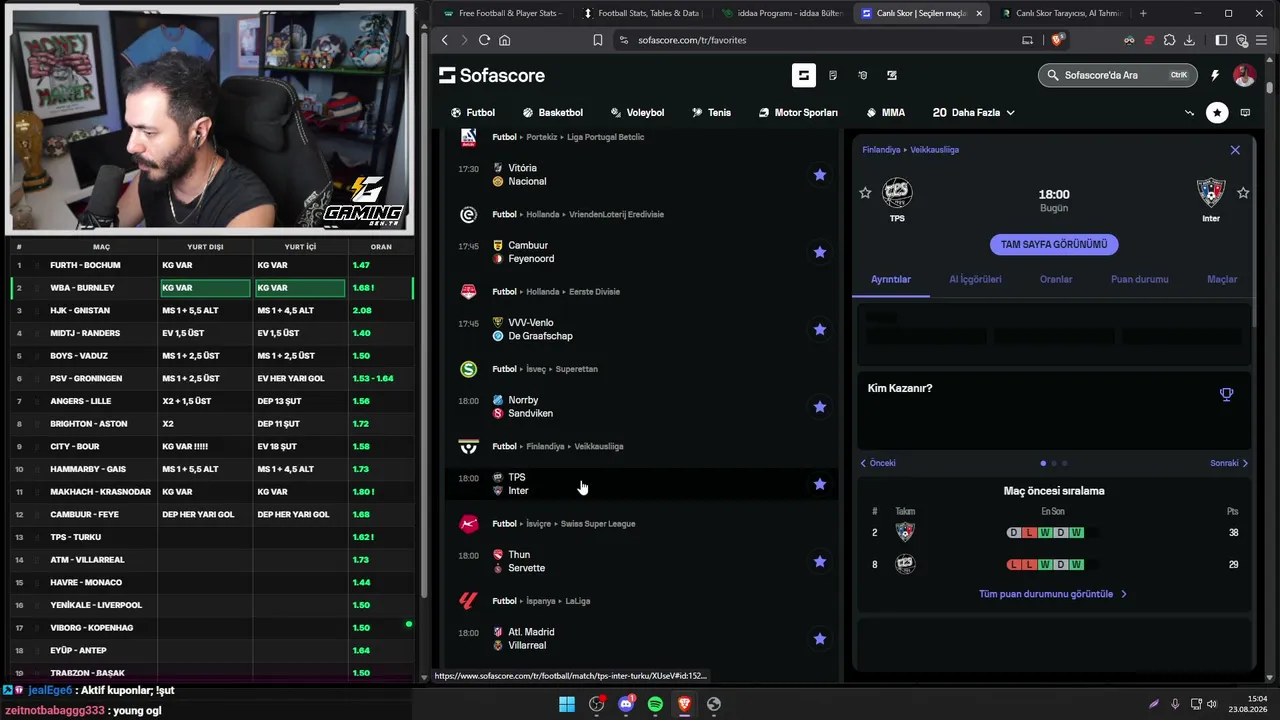Open Spotify from the taskbar
Viewport: 1280px width, 720px height.
(655, 704)
